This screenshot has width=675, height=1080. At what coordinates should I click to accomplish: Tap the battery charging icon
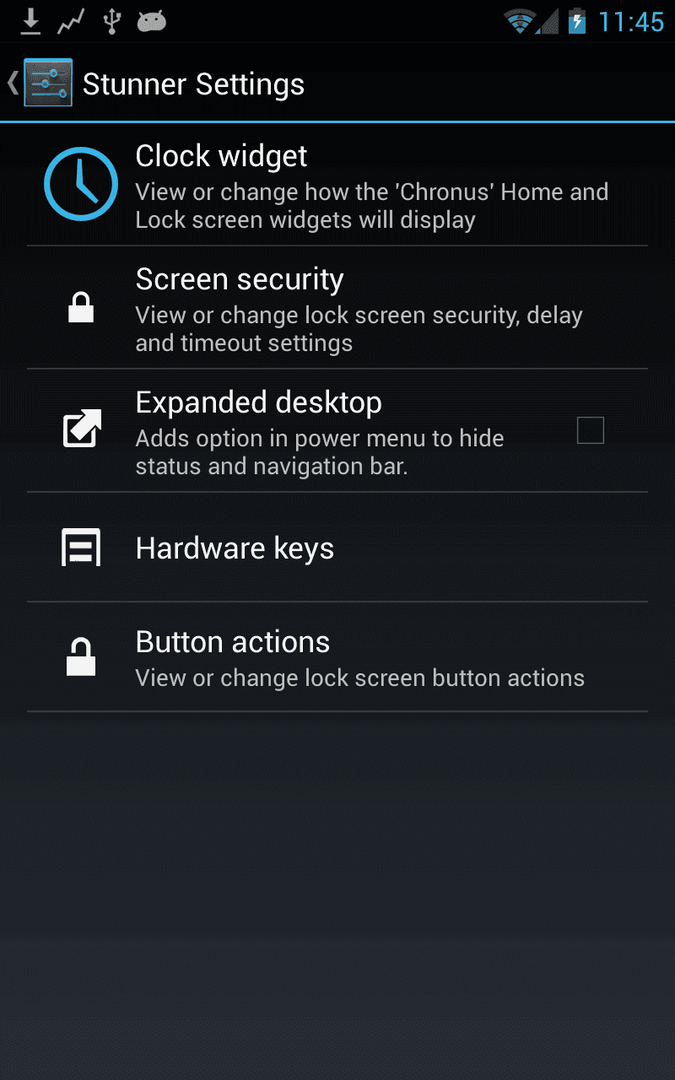pos(577,21)
